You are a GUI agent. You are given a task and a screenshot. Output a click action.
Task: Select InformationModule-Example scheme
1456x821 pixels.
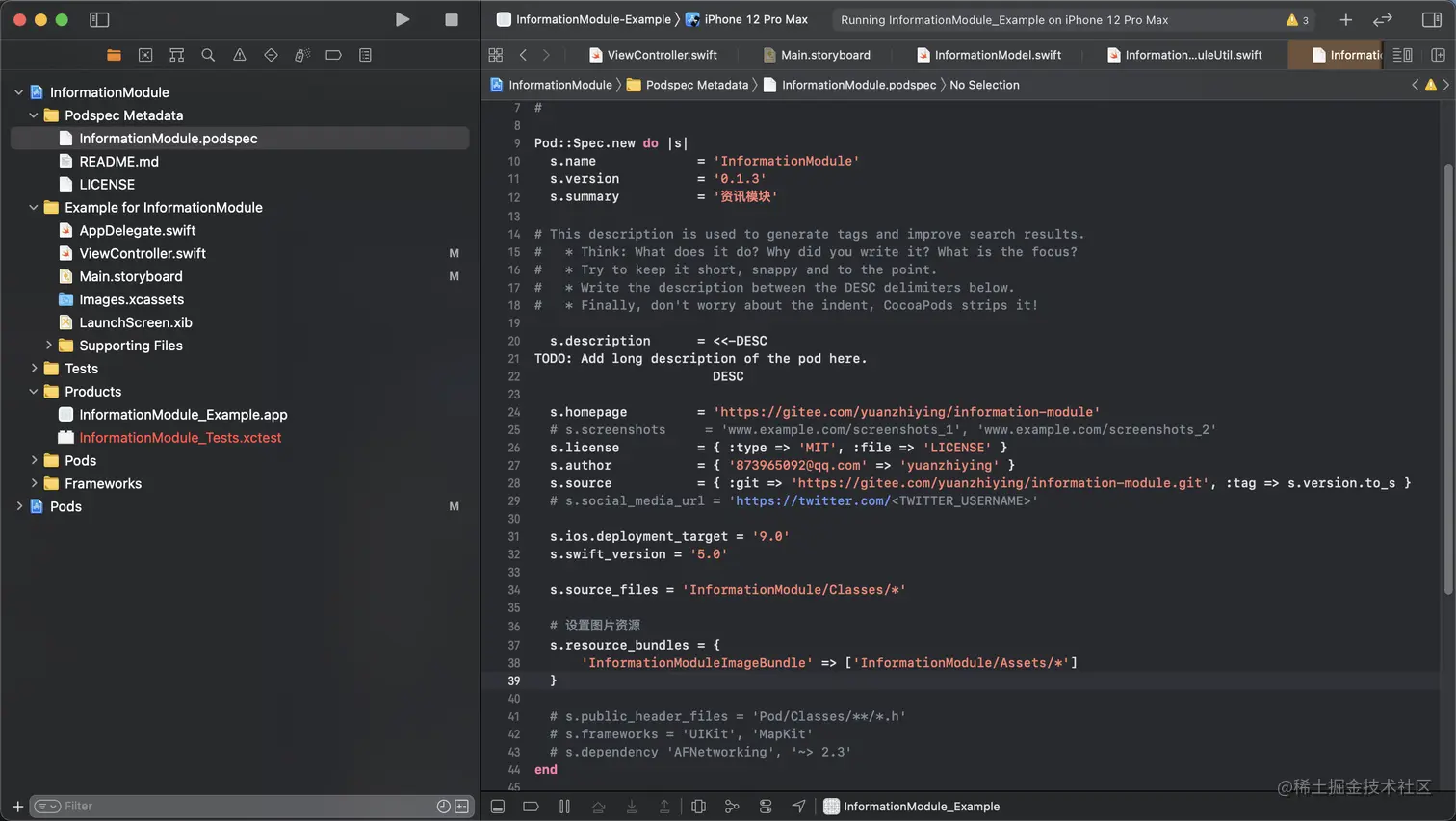point(584,19)
